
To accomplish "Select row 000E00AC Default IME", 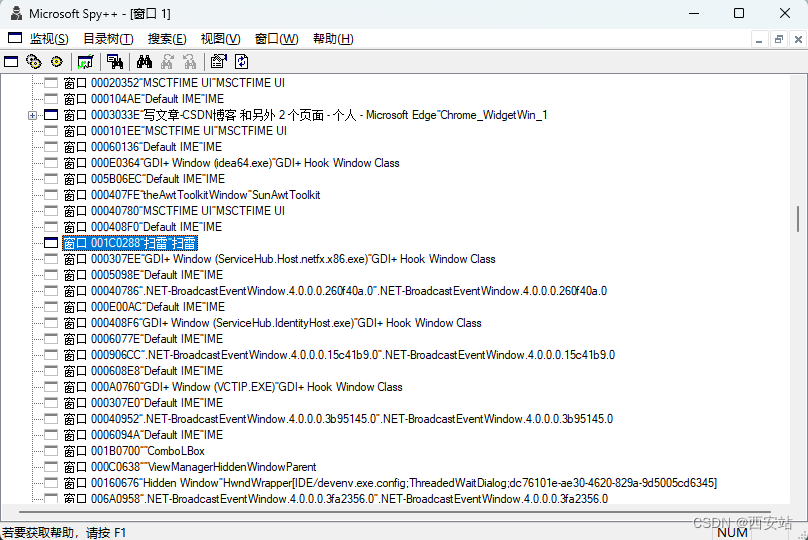I will pyautogui.click(x=144, y=307).
